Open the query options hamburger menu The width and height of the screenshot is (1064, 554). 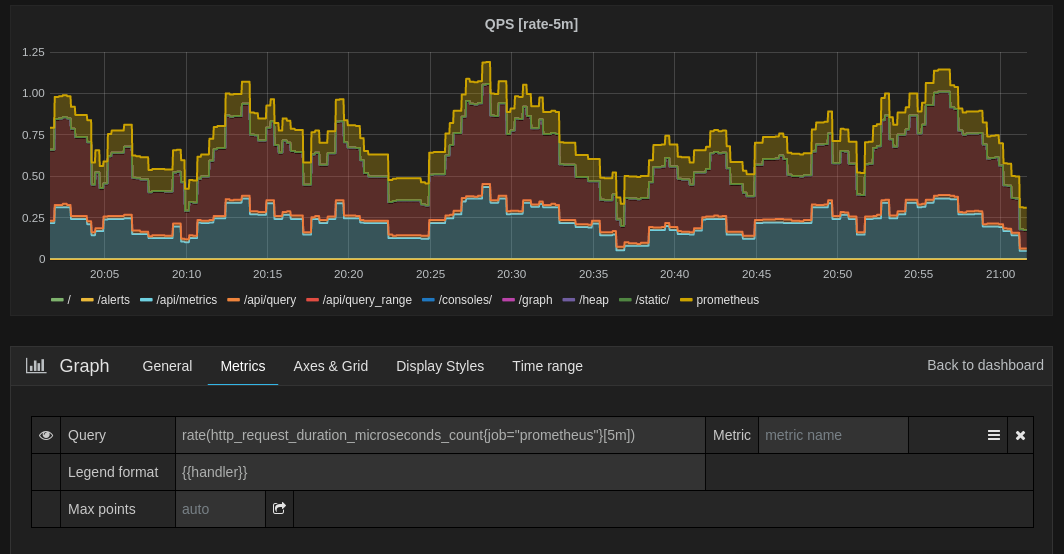click(993, 435)
